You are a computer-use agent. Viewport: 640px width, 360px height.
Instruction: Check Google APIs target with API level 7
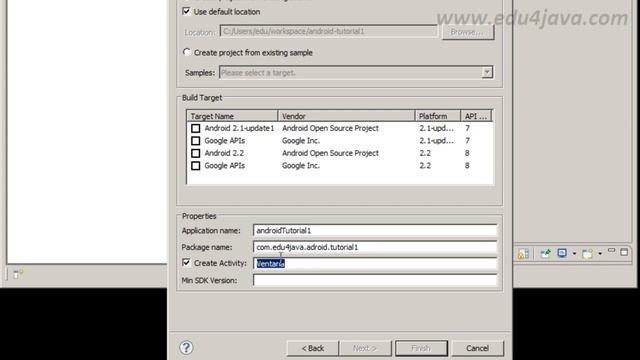click(x=196, y=141)
